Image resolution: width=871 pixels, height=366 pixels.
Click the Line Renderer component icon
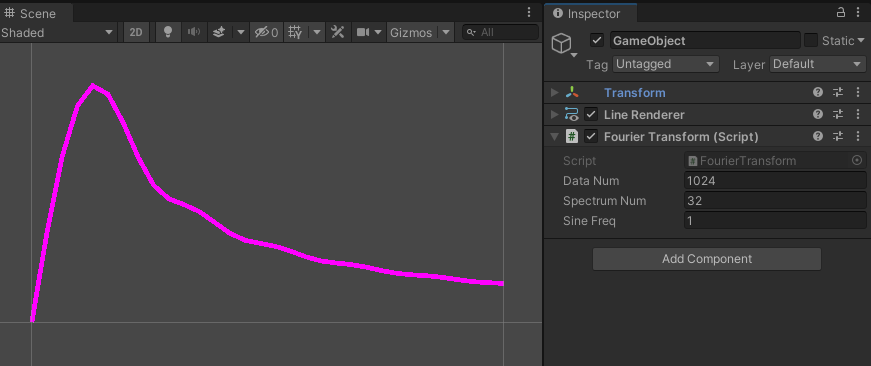point(572,114)
